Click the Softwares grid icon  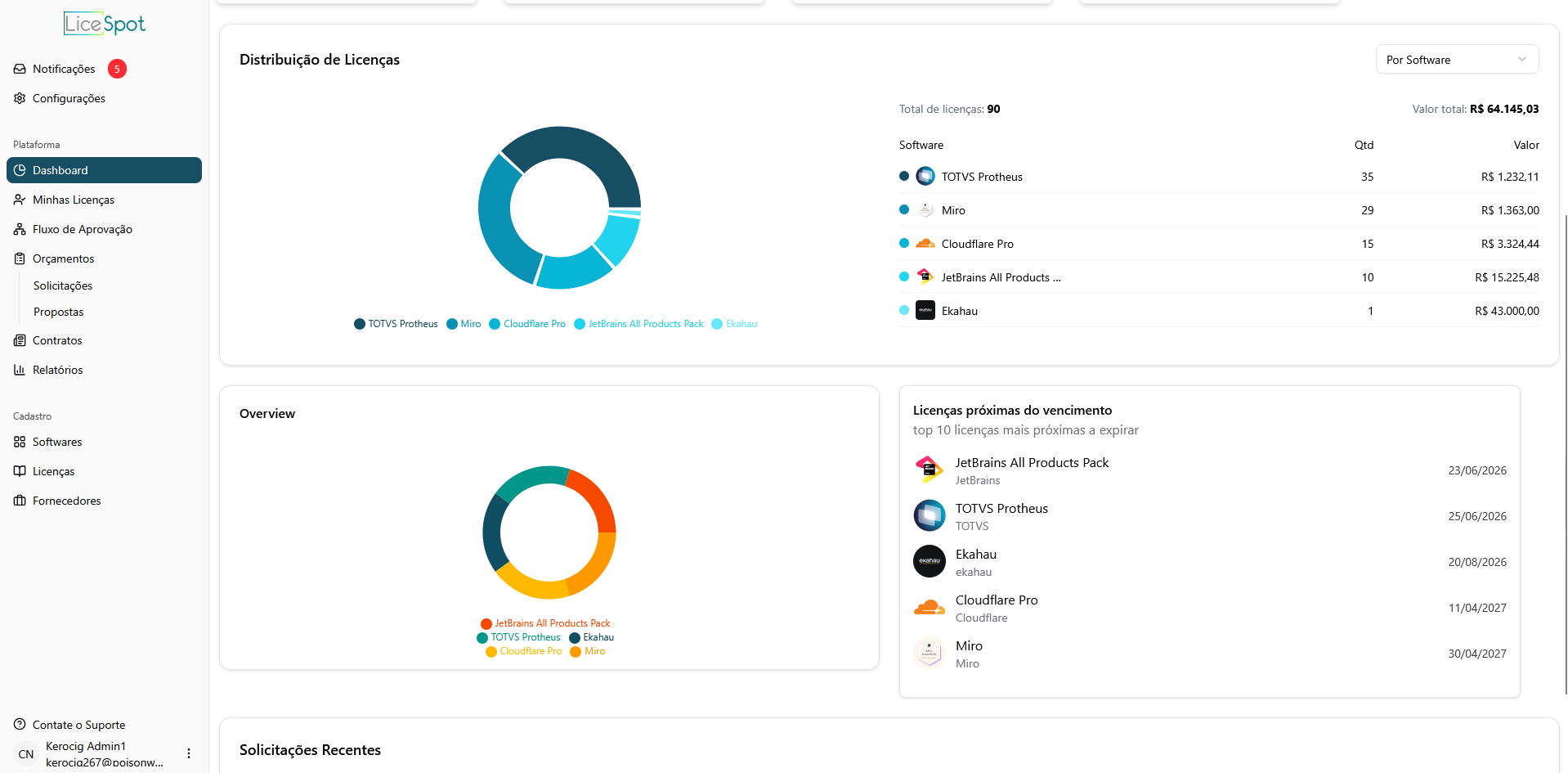point(20,442)
